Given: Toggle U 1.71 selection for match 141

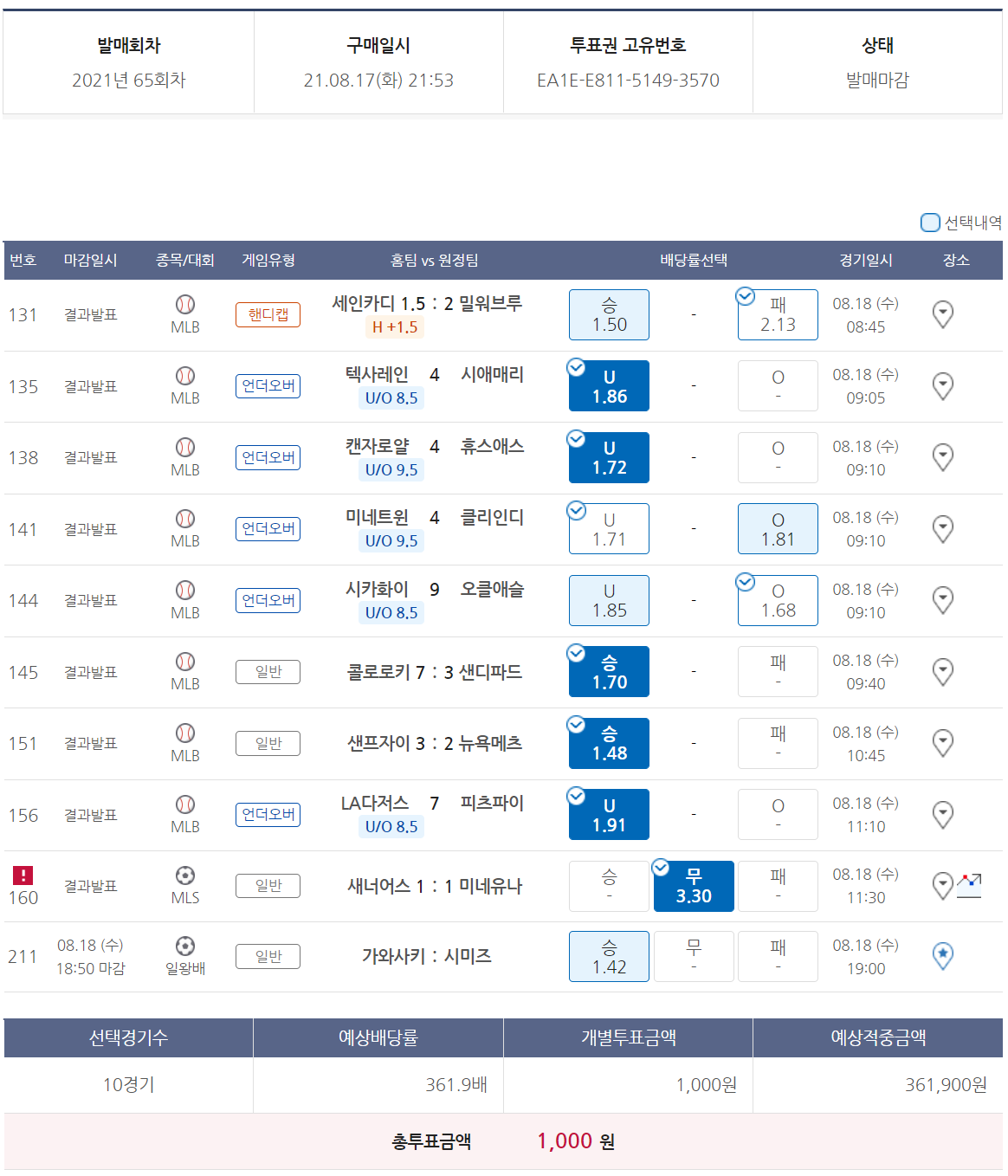Looking at the screenshot, I should coord(609,528).
